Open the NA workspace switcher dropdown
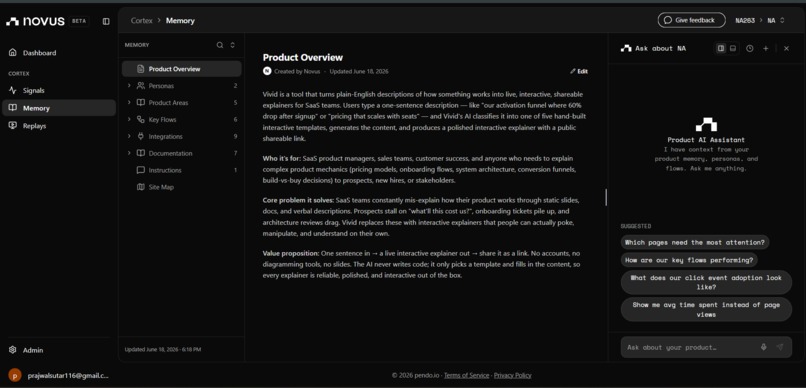806x388 pixels. coord(776,21)
